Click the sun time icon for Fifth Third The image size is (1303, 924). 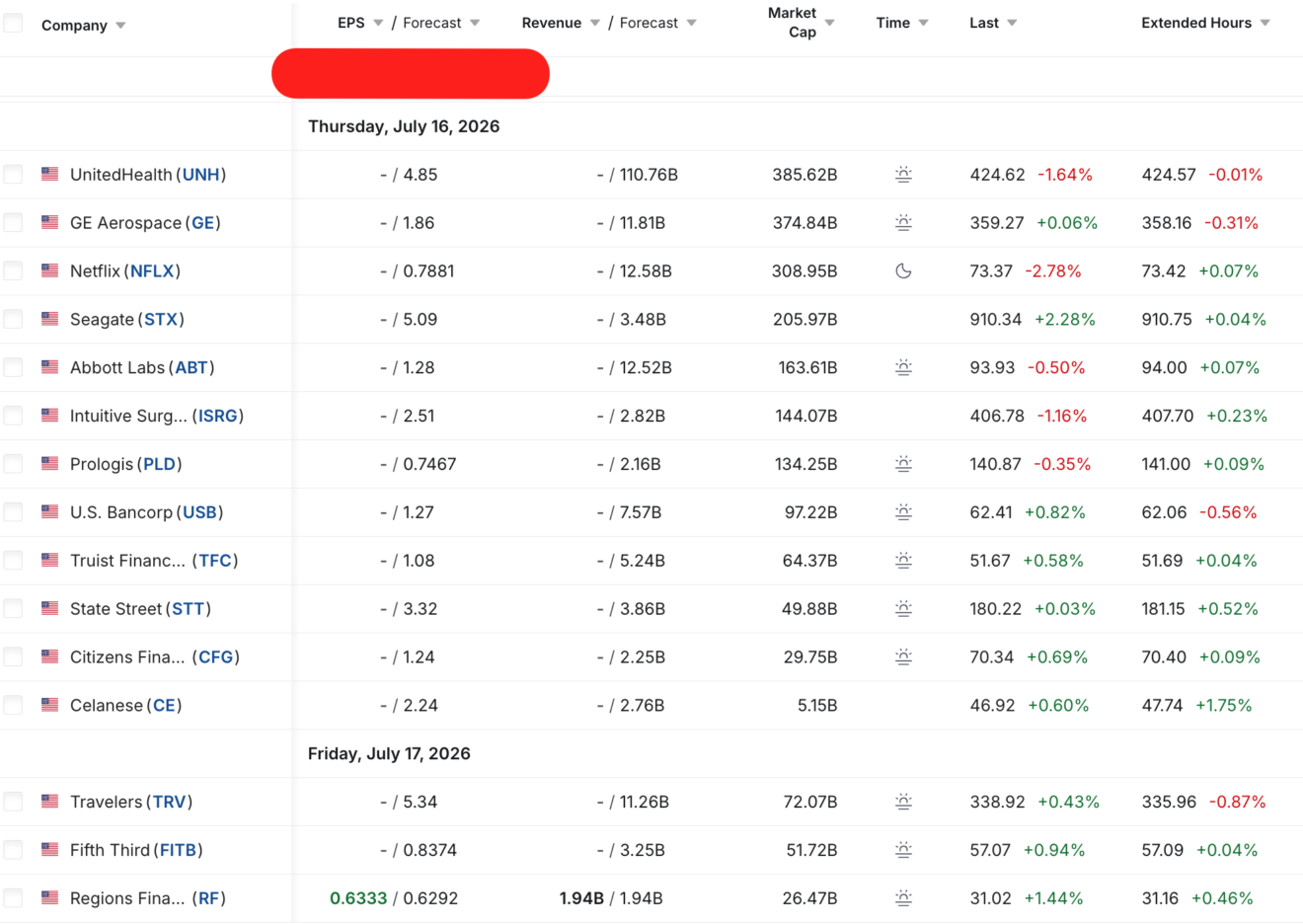tap(903, 850)
